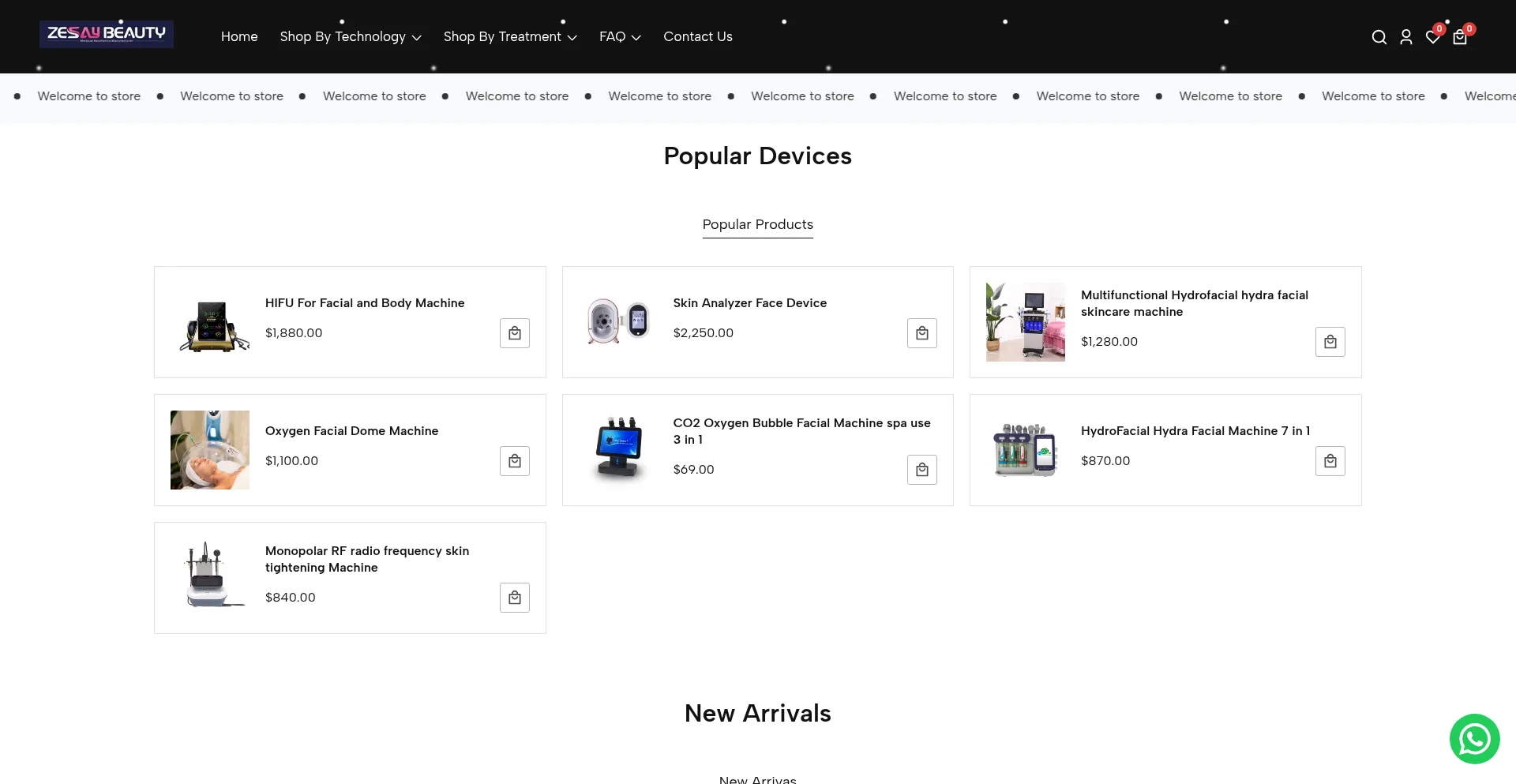Select the Popular Products tab

tap(758, 225)
